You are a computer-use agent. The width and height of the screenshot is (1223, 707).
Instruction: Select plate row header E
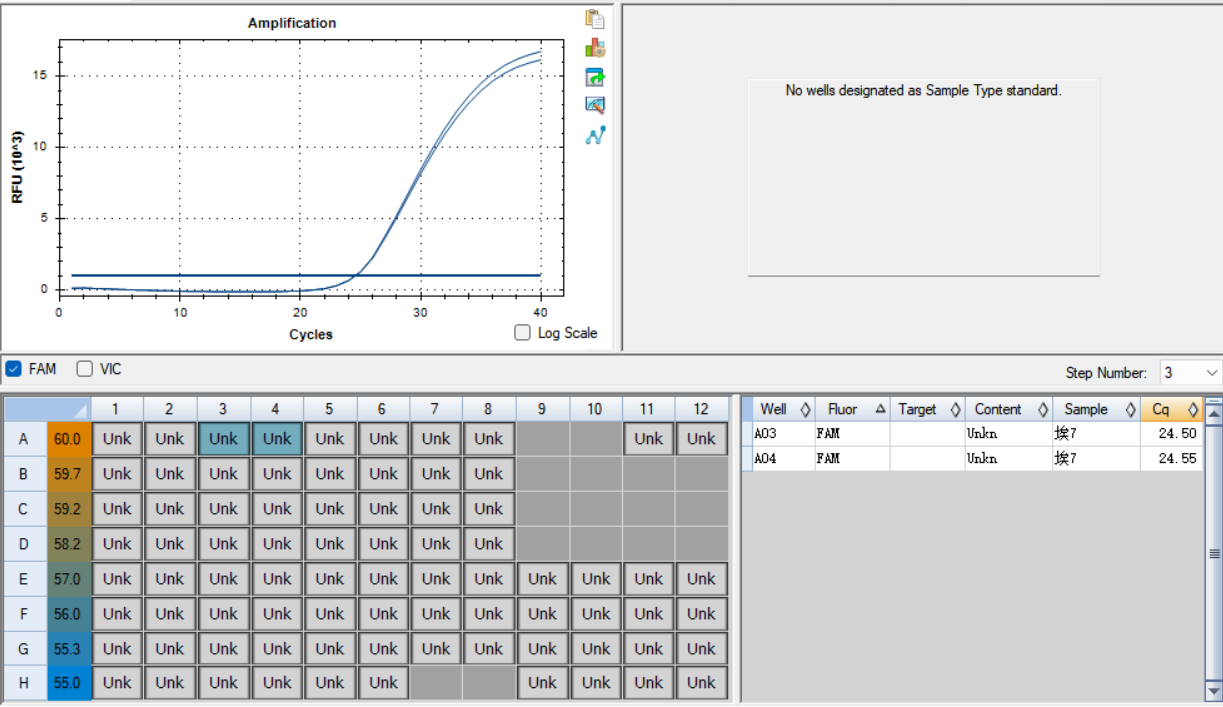(x=24, y=578)
